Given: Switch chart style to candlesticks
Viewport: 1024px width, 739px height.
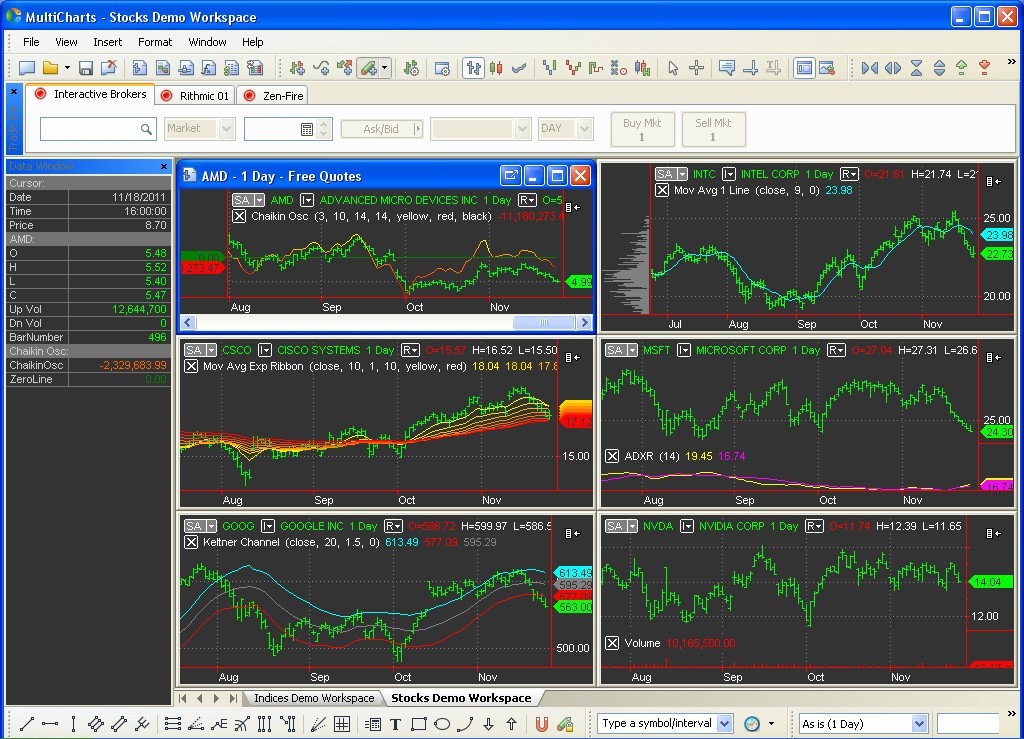Looking at the screenshot, I should (x=496, y=68).
